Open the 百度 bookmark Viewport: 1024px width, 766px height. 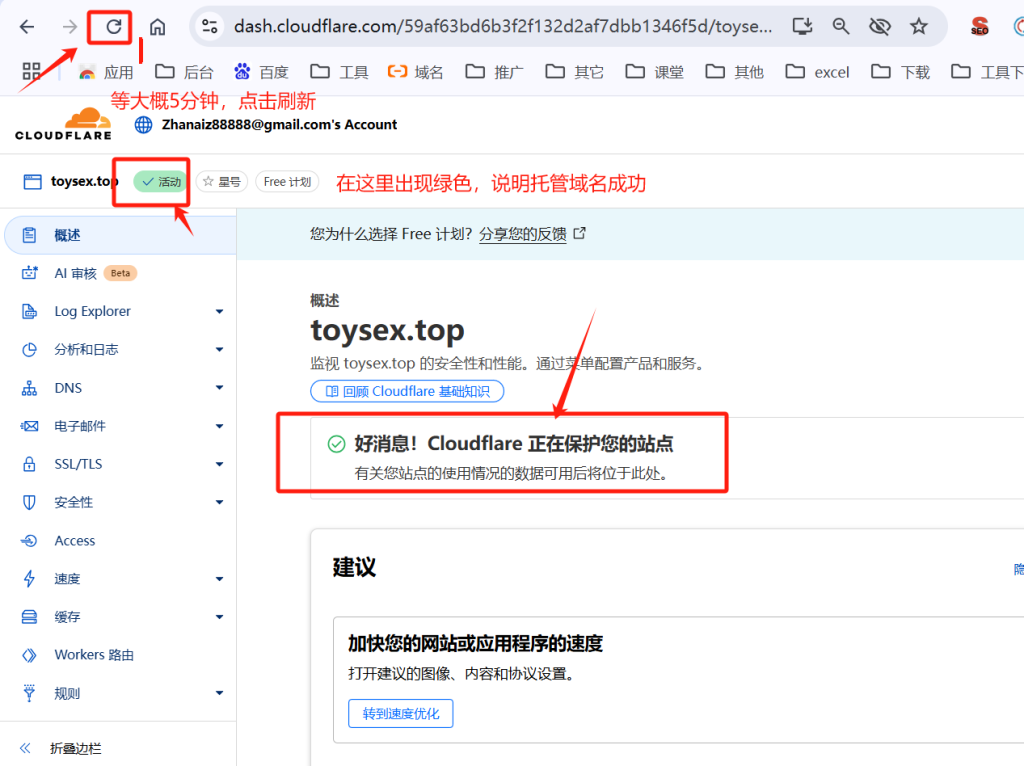pos(261,72)
